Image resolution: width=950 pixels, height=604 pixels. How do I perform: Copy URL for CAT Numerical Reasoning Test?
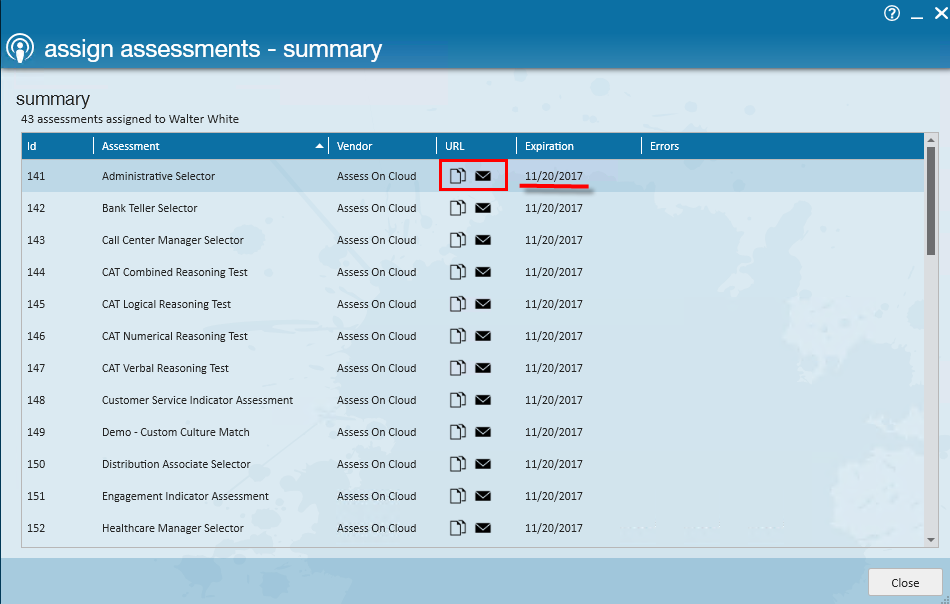(x=457, y=336)
